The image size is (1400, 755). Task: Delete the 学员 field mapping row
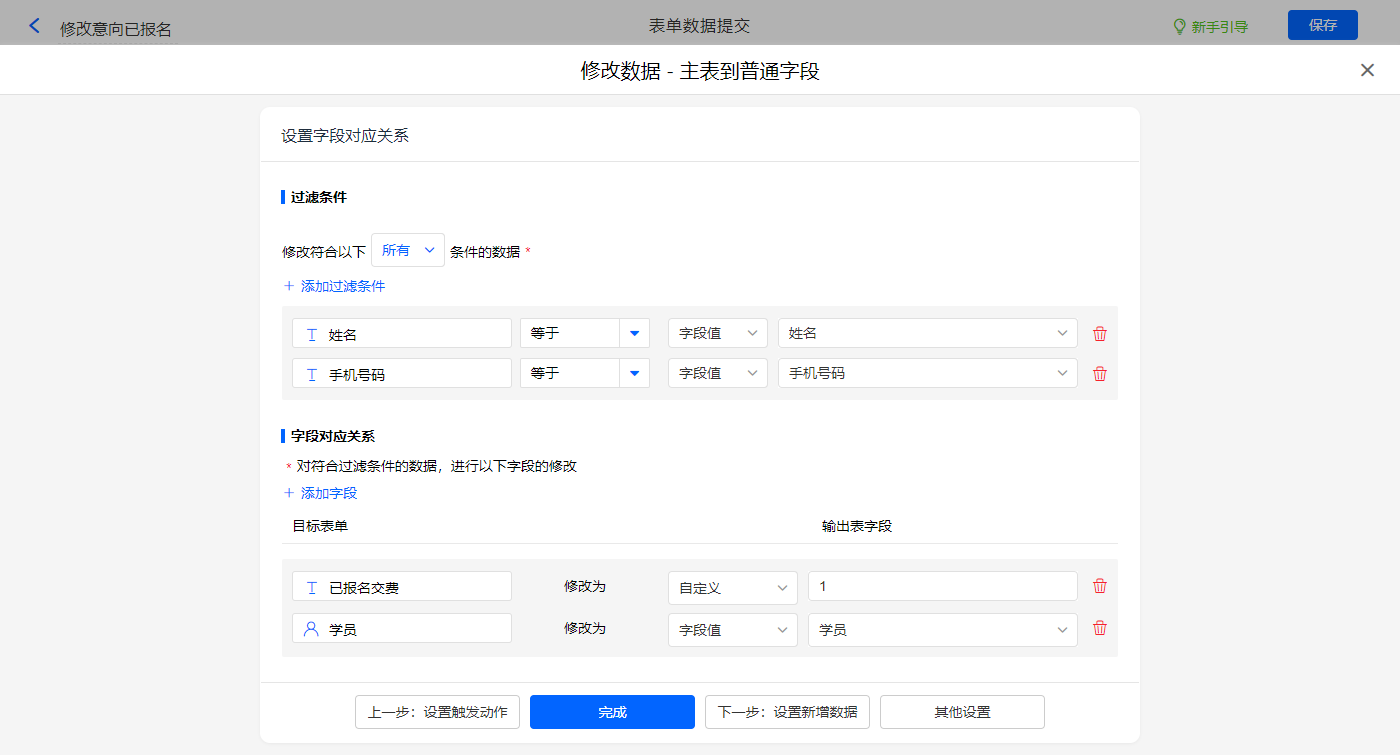pyautogui.click(x=1100, y=629)
